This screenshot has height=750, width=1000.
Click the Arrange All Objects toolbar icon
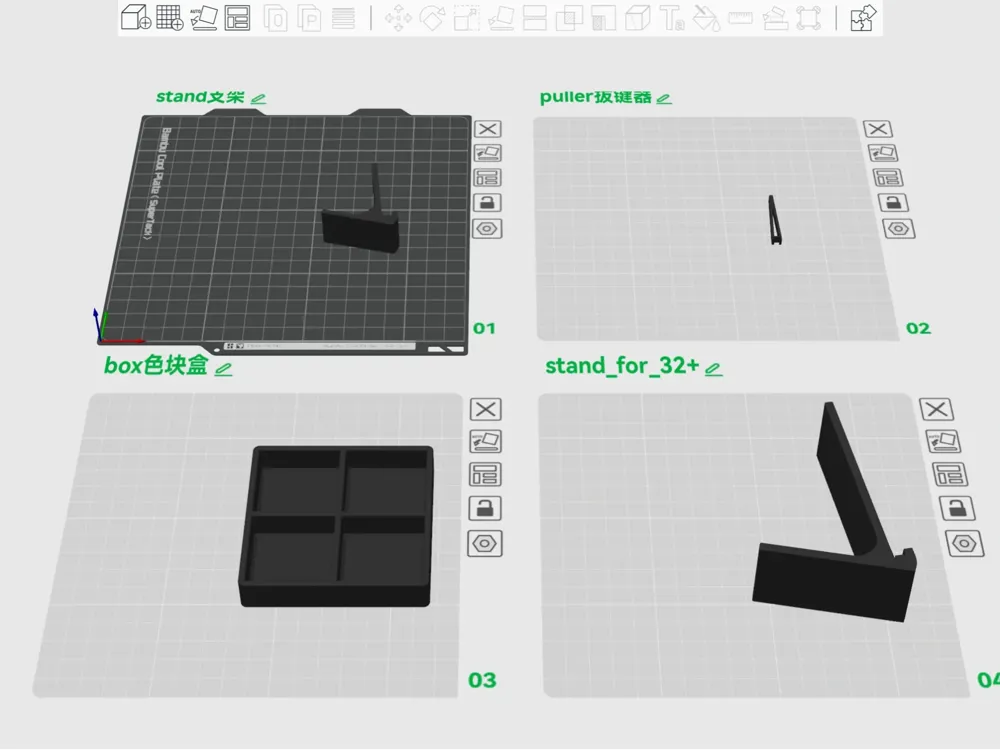(237, 18)
